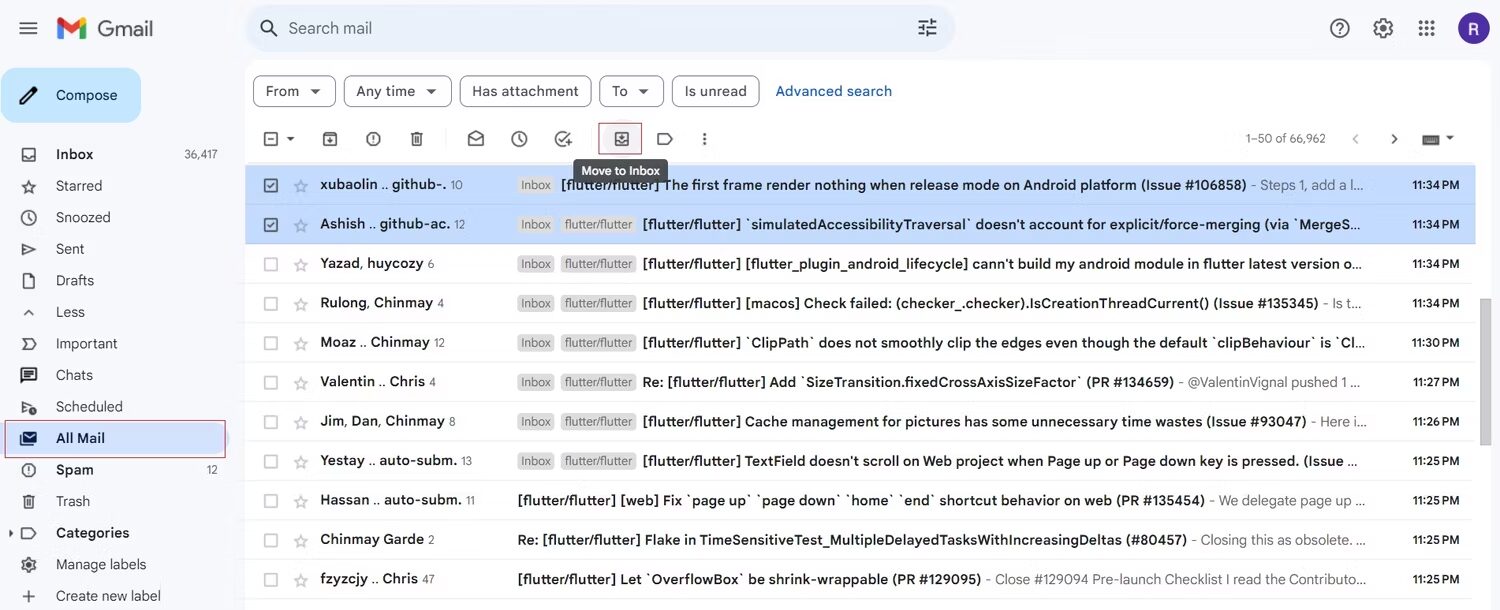Open the Advanced search link
1500x610 pixels.
click(x=833, y=91)
